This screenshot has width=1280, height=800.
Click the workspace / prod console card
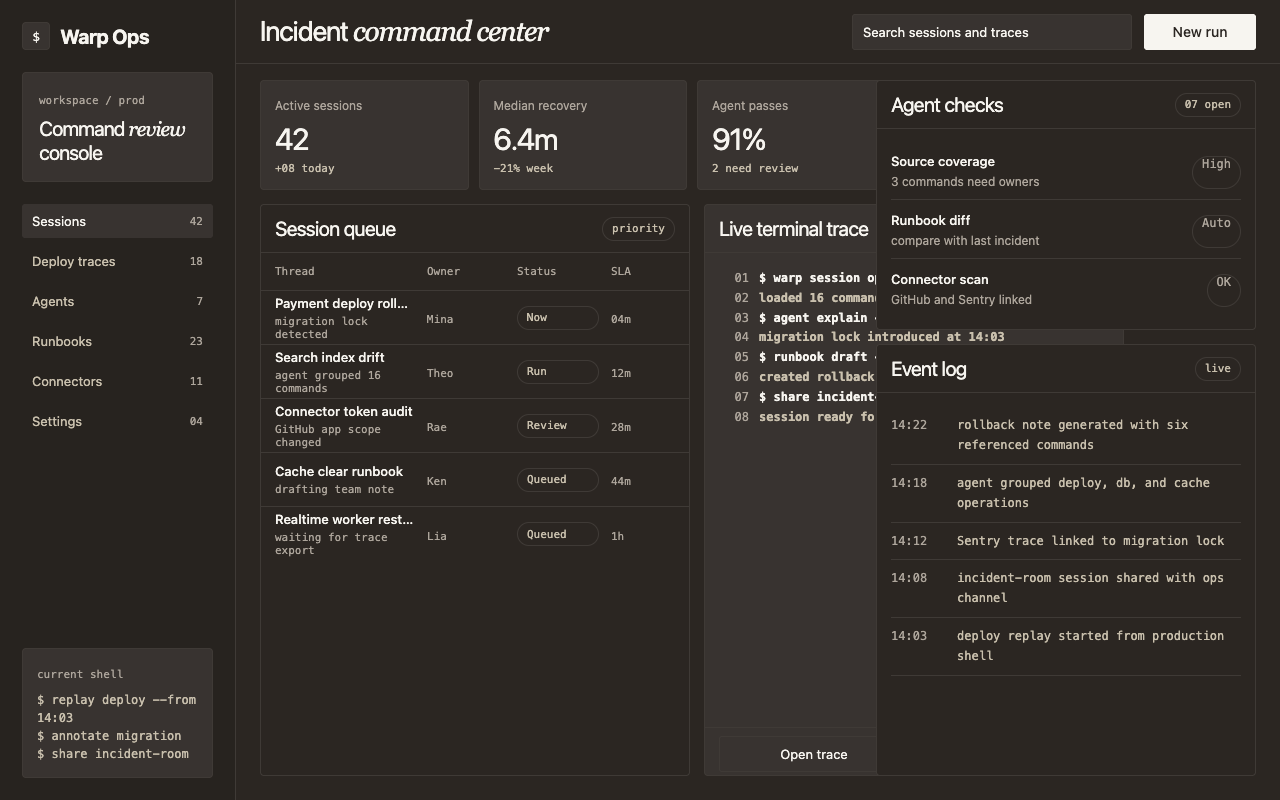117,127
